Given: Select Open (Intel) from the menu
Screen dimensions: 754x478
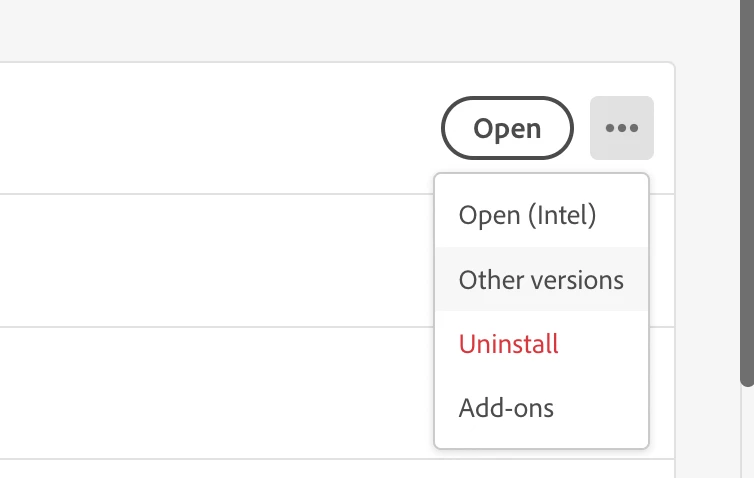Looking at the screenshot, I should pos(527,215).
